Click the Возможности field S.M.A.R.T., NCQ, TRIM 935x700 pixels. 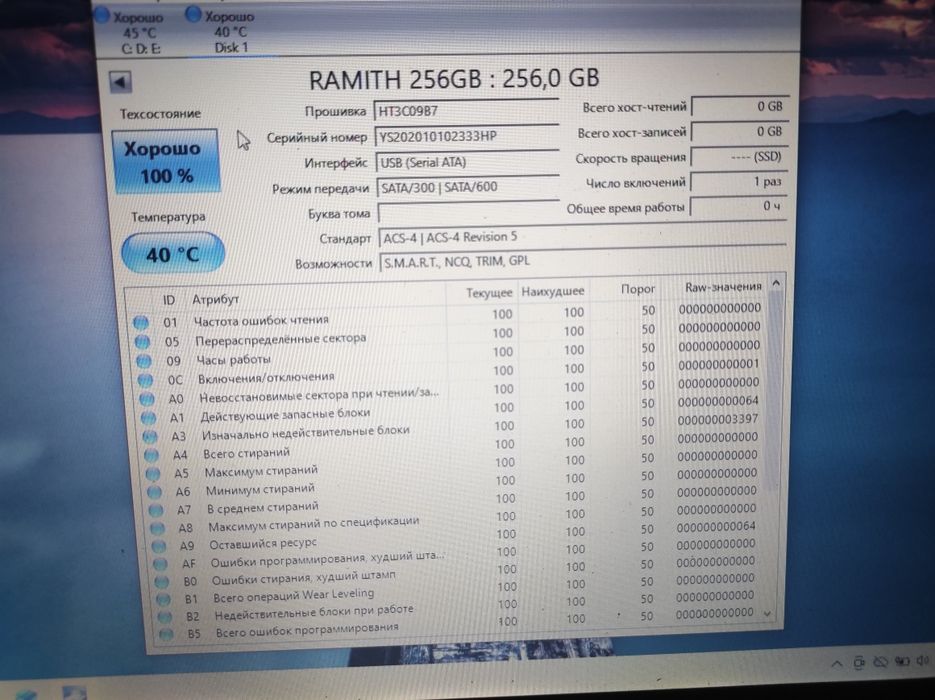(x=583, y=261)
